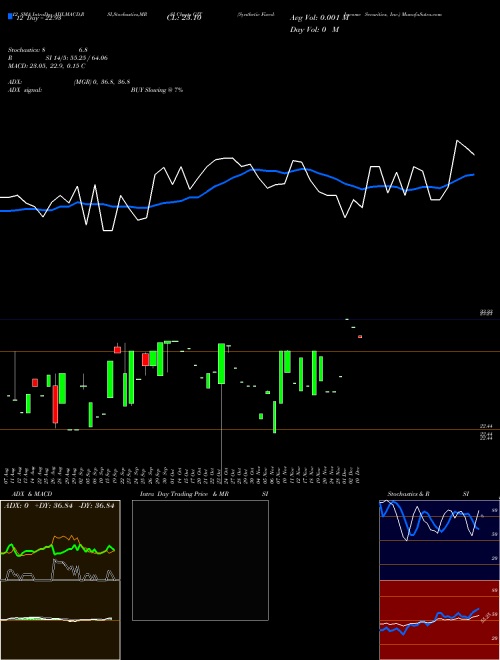500x660 pixels.
Task: Click the ADX line chart panel
Action: point(60,541)
